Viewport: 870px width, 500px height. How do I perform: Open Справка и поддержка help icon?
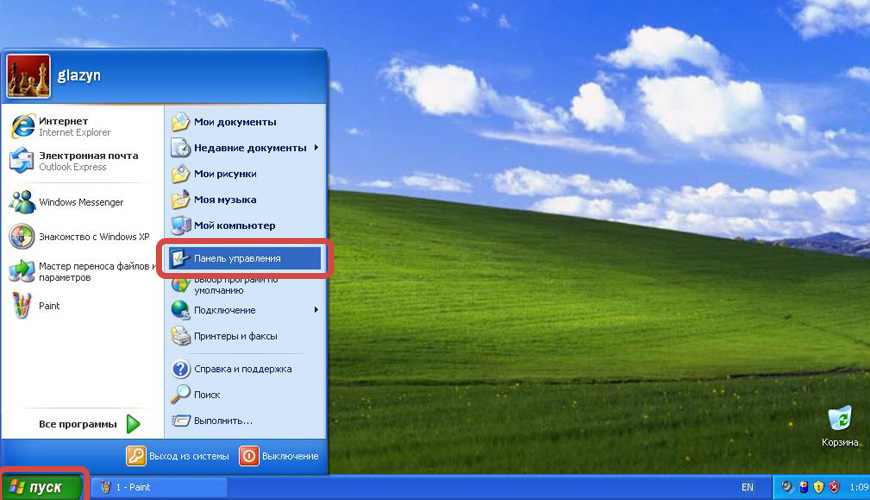click(180, 368)
